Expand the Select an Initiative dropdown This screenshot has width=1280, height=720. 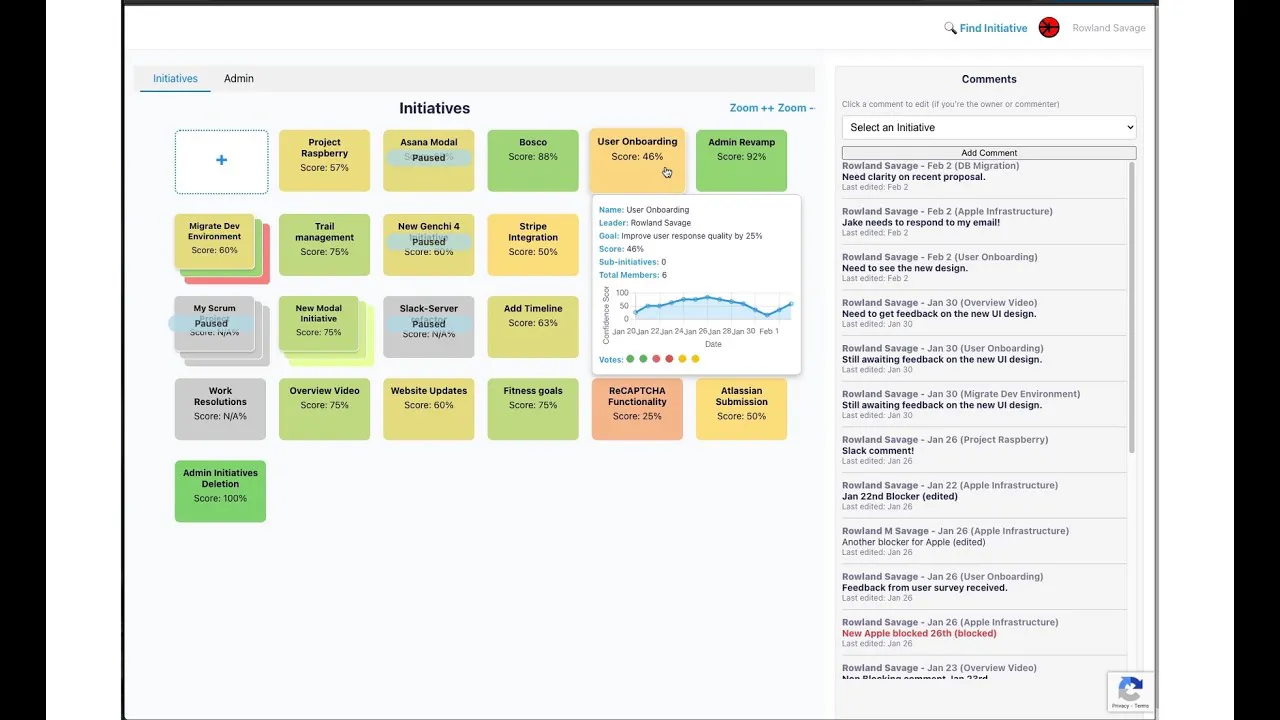pos(989,127)
